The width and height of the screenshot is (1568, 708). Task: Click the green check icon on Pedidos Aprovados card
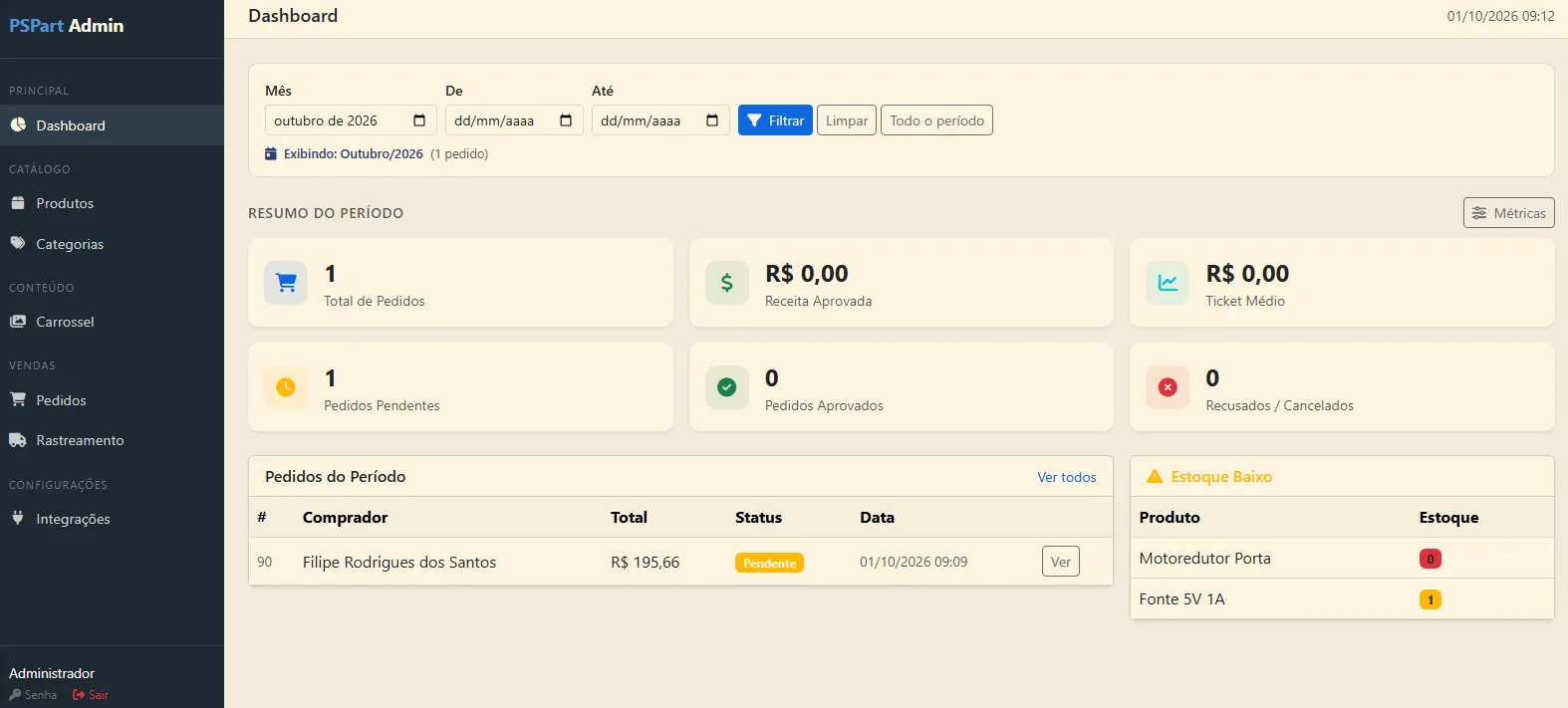pyautogui.click(x=727, y=387)
